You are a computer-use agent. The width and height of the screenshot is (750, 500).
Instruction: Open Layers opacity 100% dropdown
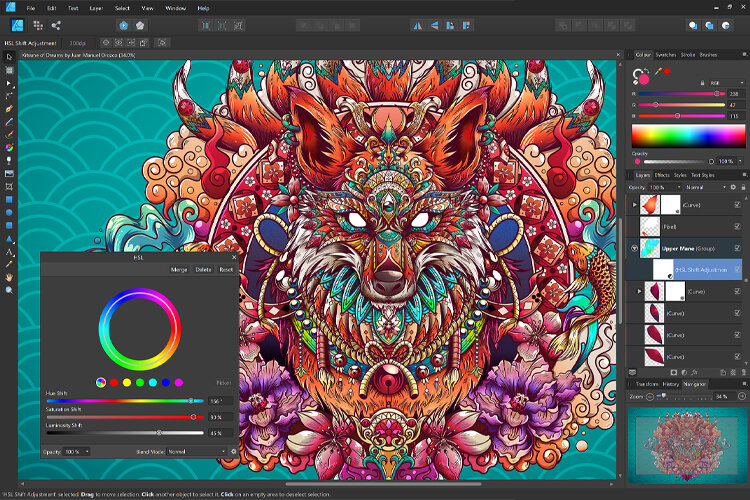point(664,188)
